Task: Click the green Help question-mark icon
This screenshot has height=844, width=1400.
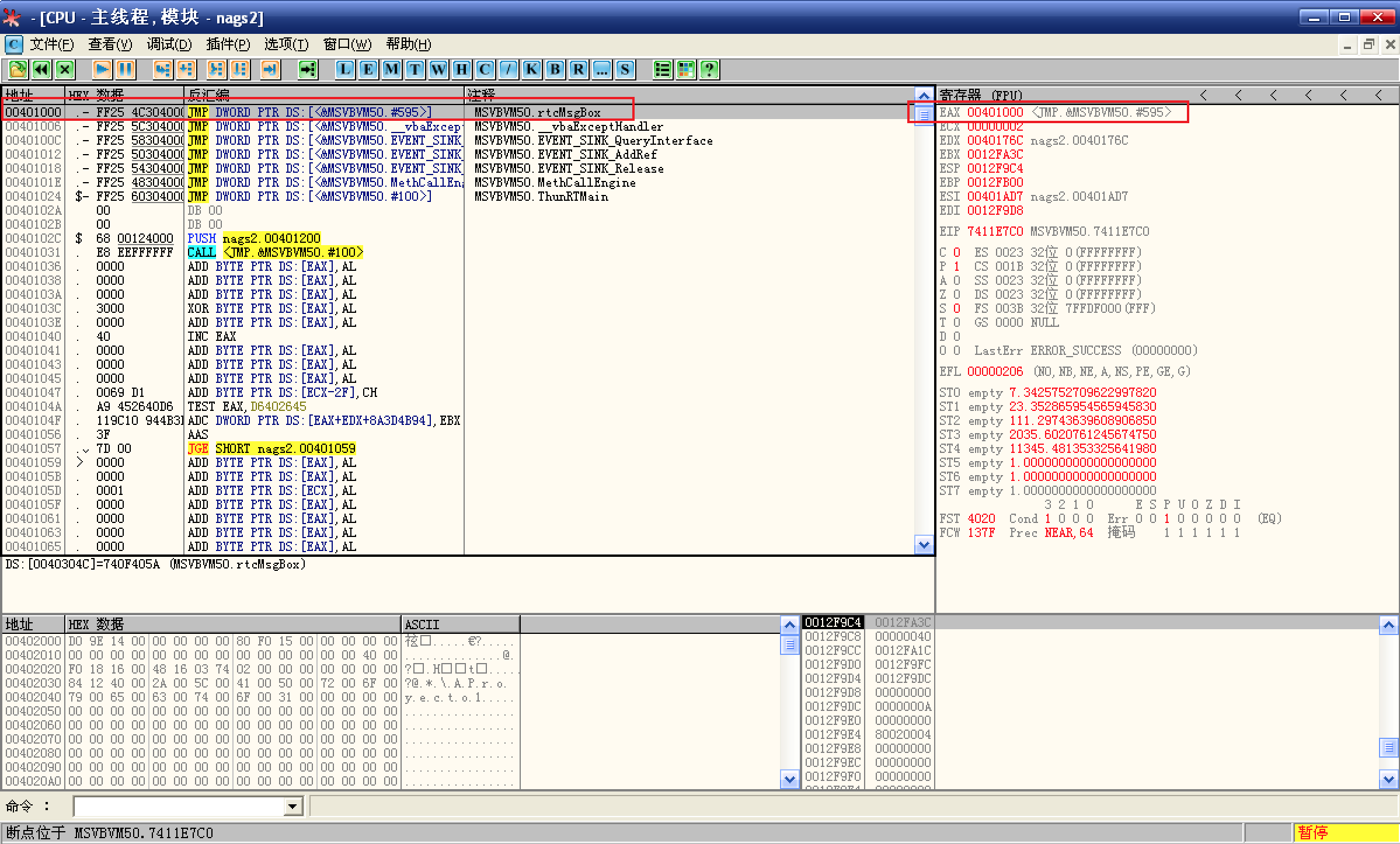Action: pos(709,70)
